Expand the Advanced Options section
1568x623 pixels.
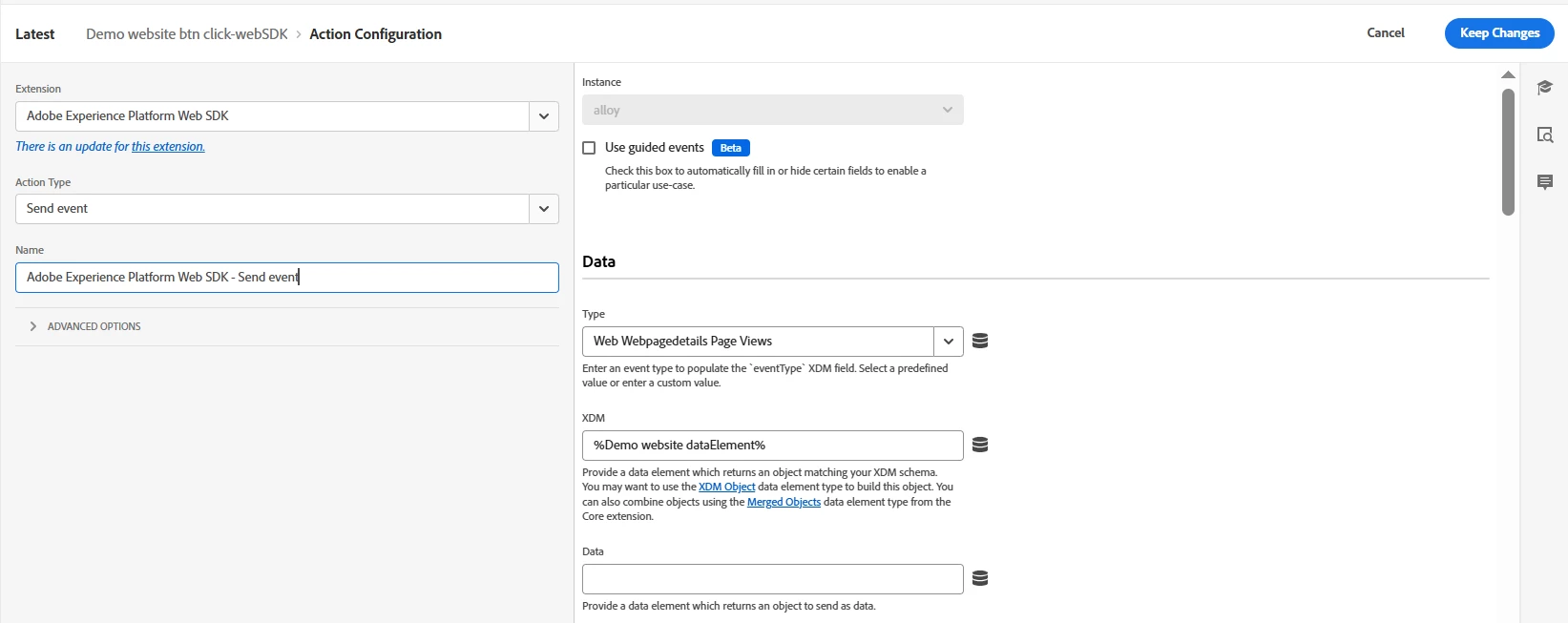86,326
